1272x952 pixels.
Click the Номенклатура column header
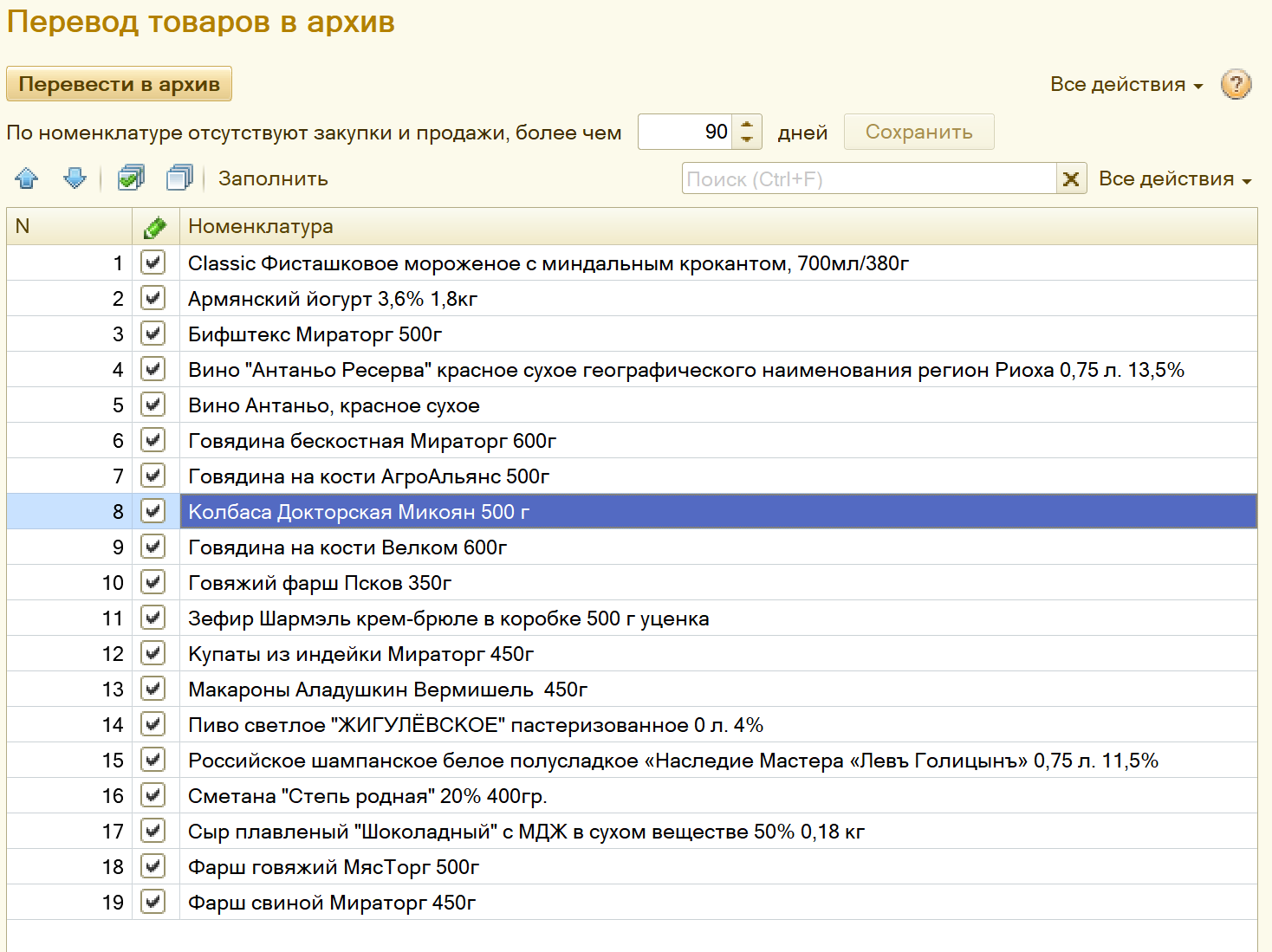point(718,227)
